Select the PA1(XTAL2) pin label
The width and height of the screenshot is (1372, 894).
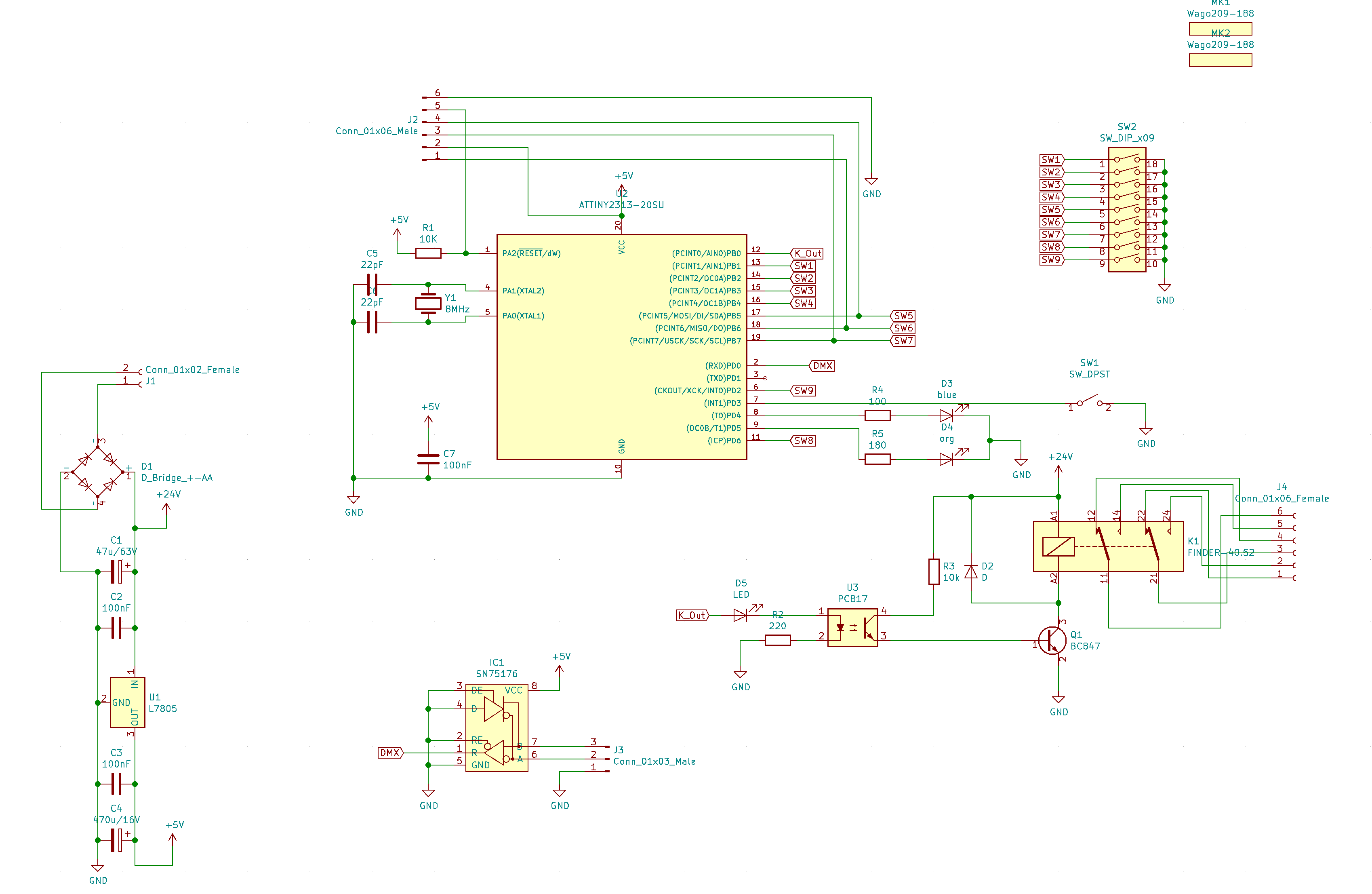tap(523, 291)
